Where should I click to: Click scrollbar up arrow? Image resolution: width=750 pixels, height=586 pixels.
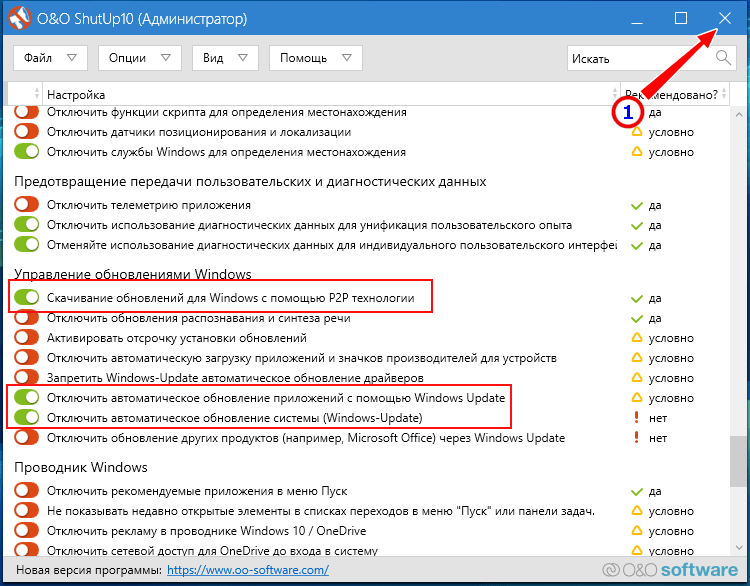739,114
